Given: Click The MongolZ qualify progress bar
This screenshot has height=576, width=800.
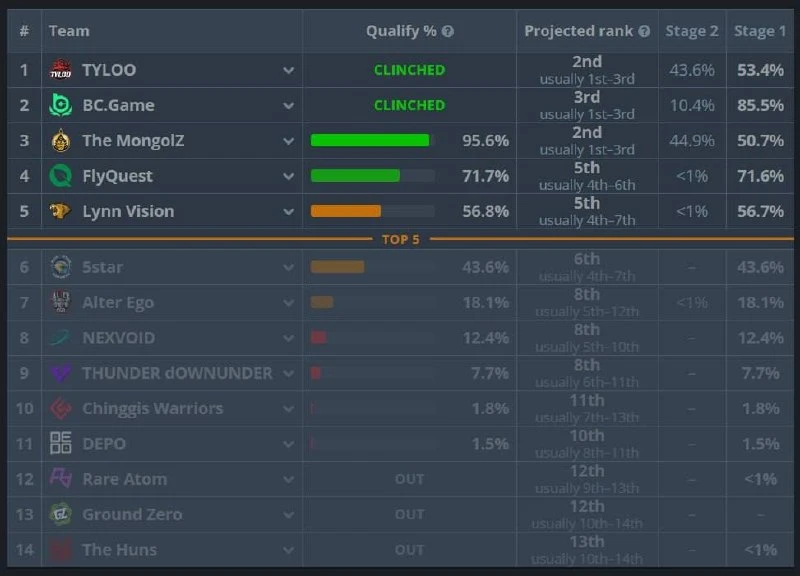Looking at the screenshot, I should 373,140.
